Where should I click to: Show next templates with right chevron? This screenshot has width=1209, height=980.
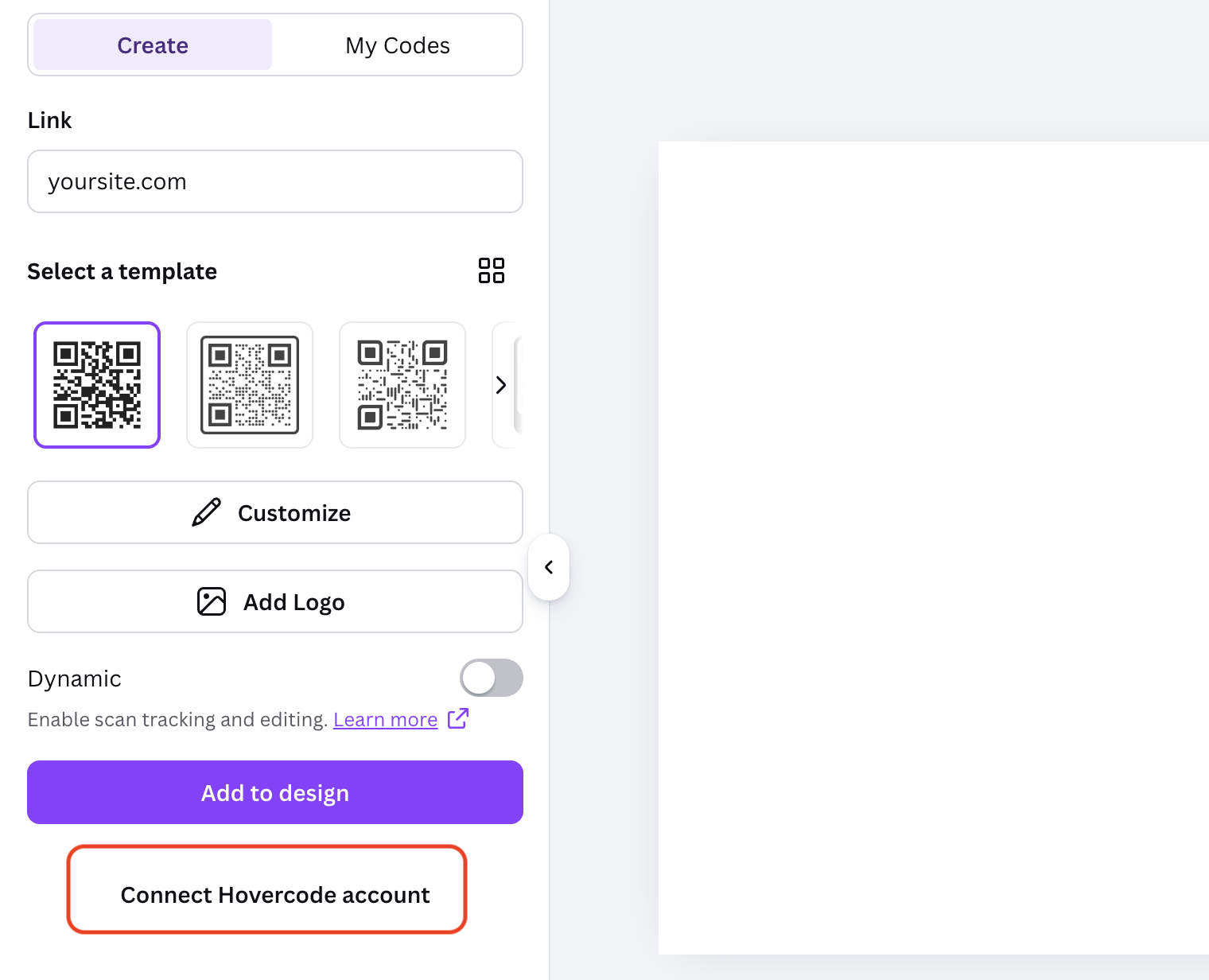click(500, 385)
